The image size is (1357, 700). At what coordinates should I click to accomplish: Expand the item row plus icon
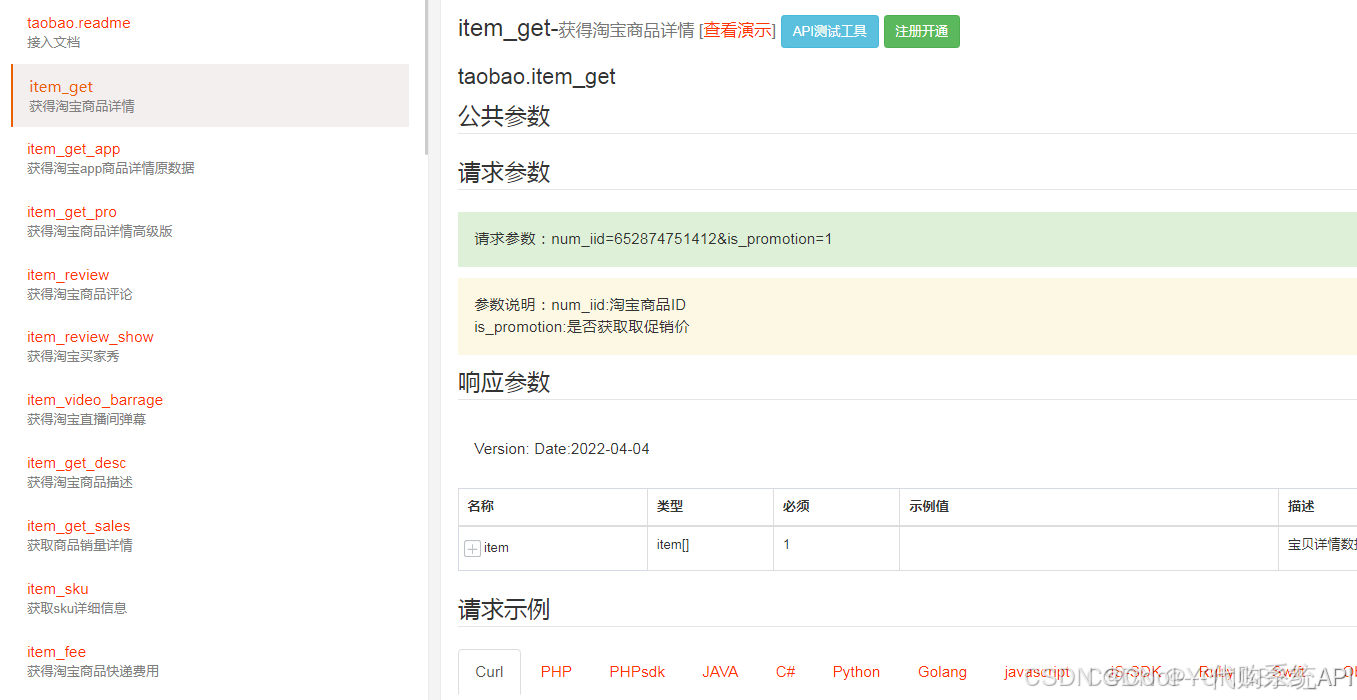pyautogui.click(x=473, y=548)
